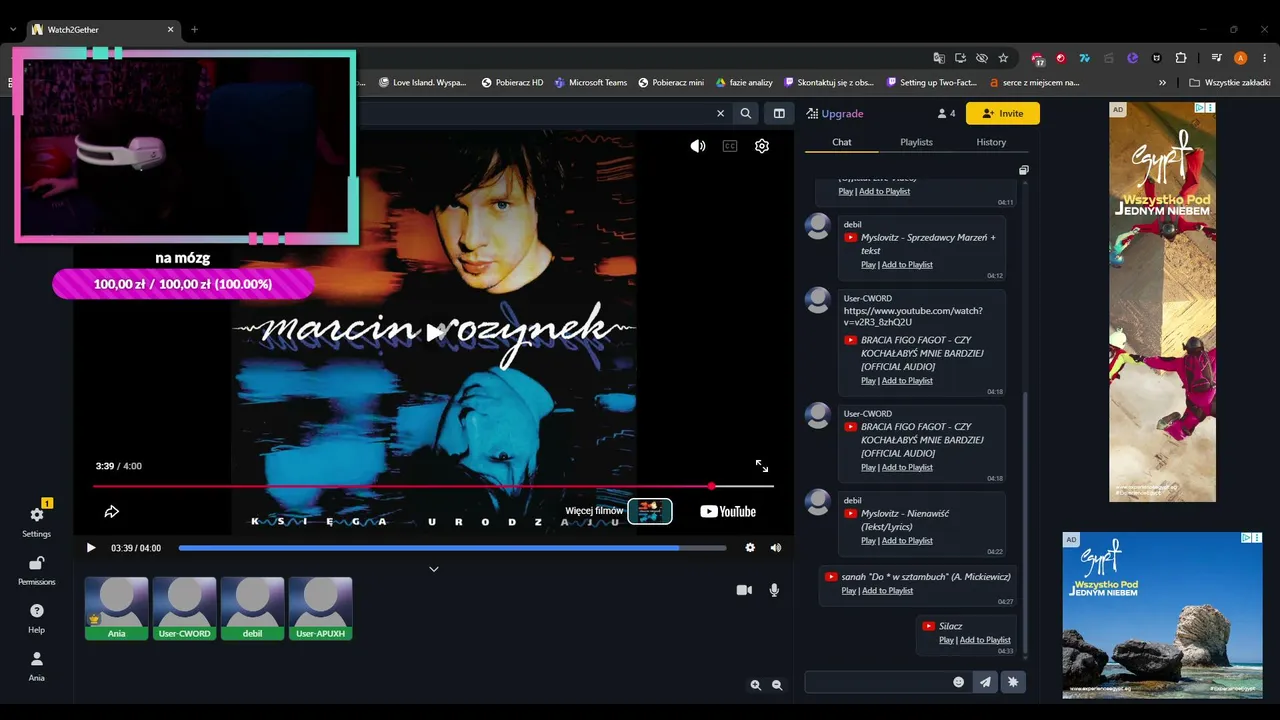
Task: Open Google Translate from the address bar
Action: [x=939, y=58]
